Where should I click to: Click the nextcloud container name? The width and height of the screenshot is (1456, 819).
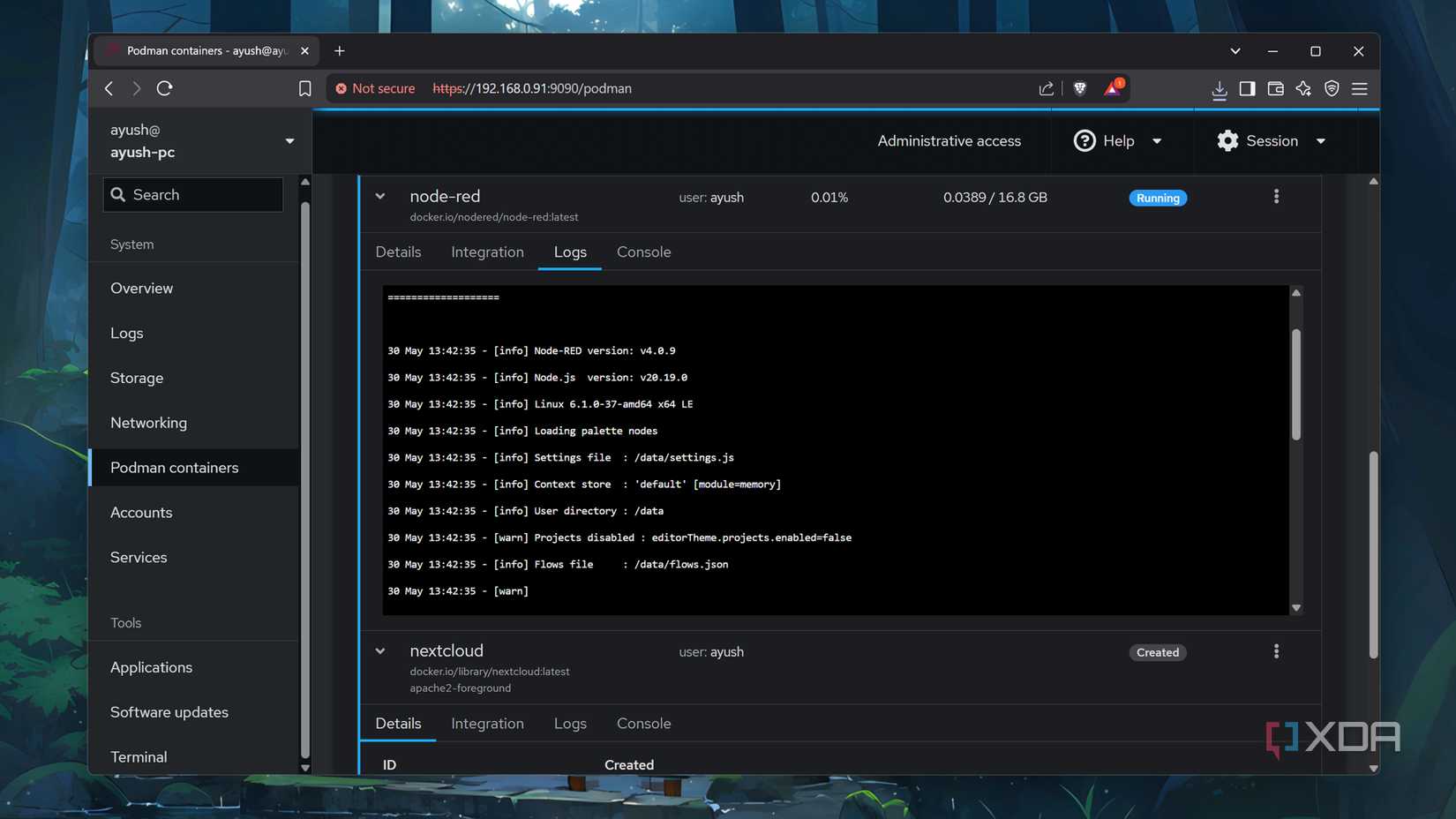(447, 650)
